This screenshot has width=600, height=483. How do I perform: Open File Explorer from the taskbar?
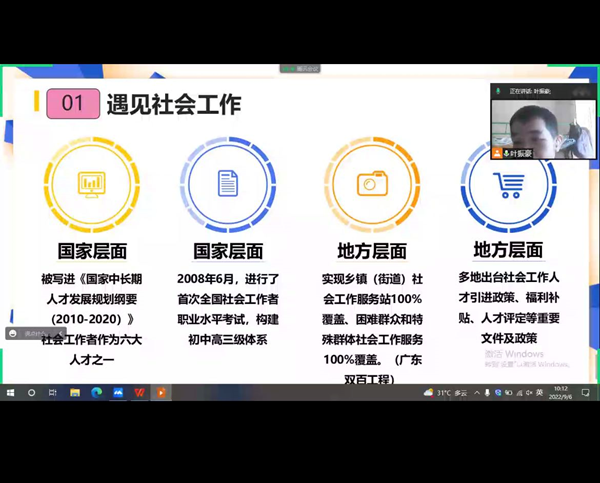coord(75,393)
